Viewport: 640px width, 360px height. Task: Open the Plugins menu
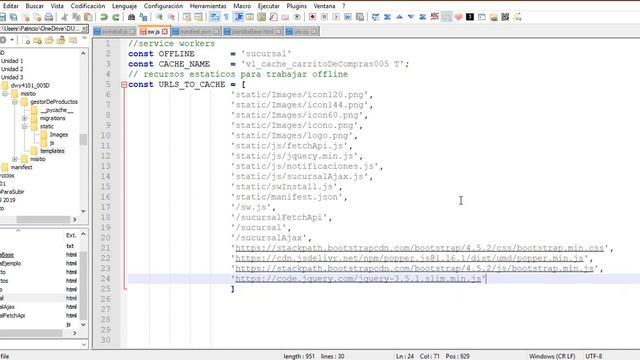[296, 6]
